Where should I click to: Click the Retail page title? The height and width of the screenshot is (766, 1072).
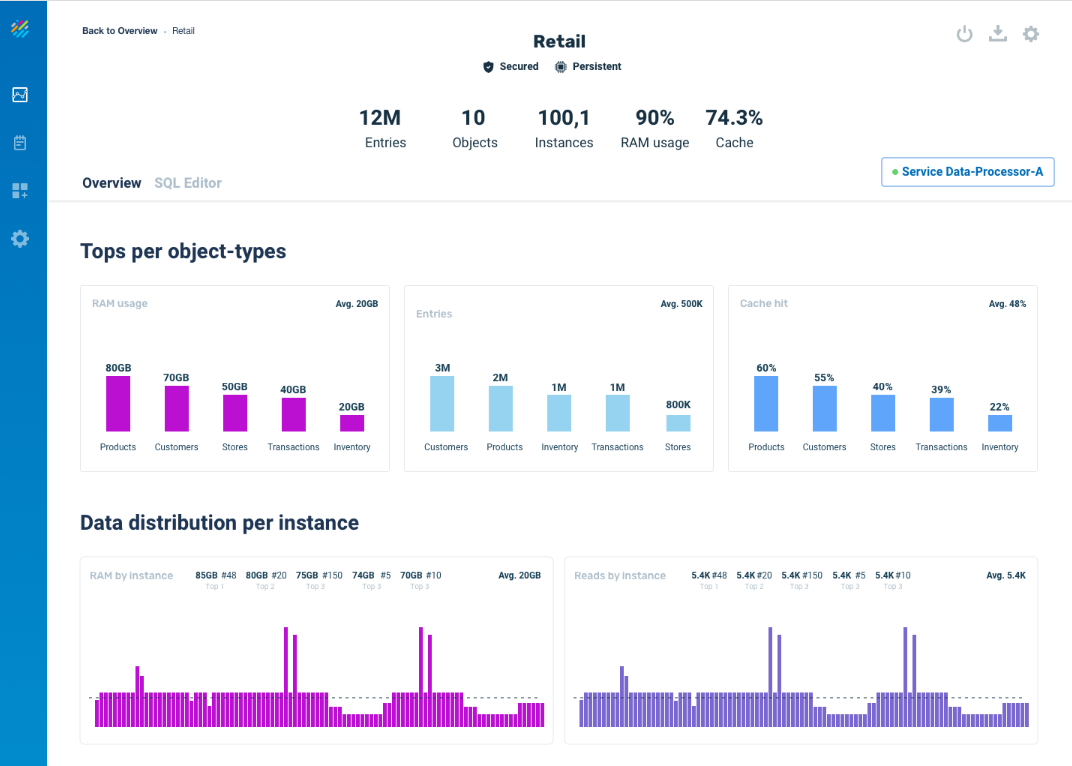coord(559,42)
